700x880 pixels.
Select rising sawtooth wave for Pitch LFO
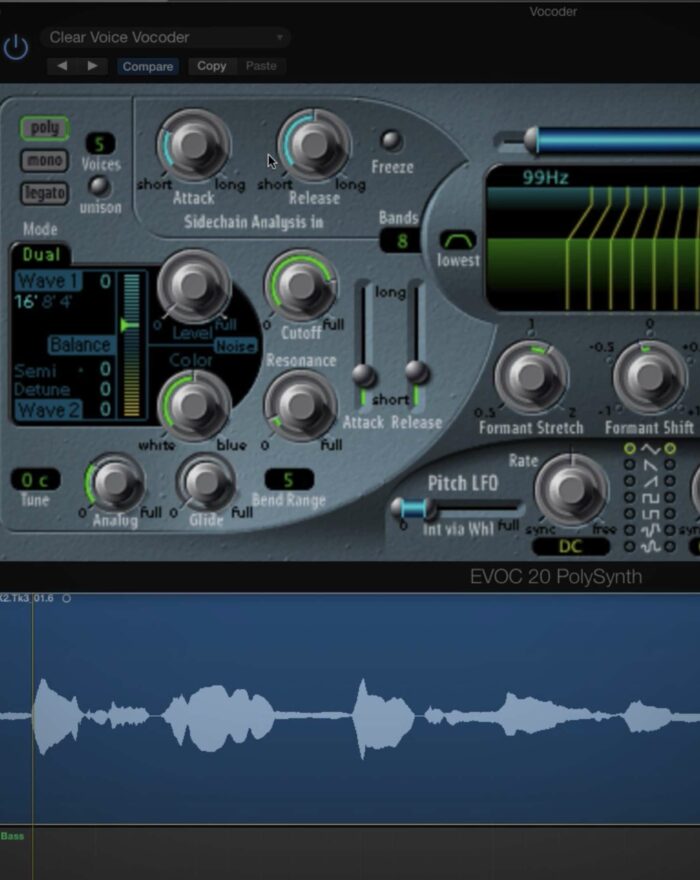[630, 481]
